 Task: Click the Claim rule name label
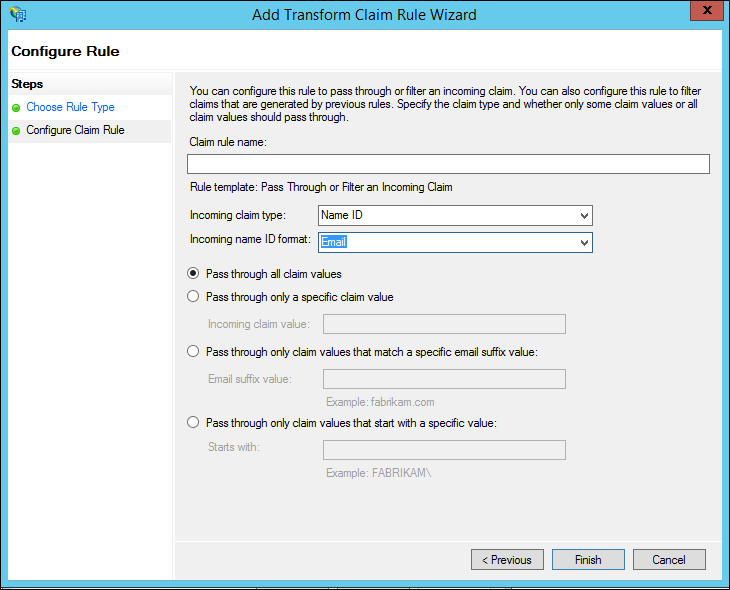[x=228, y=142]
